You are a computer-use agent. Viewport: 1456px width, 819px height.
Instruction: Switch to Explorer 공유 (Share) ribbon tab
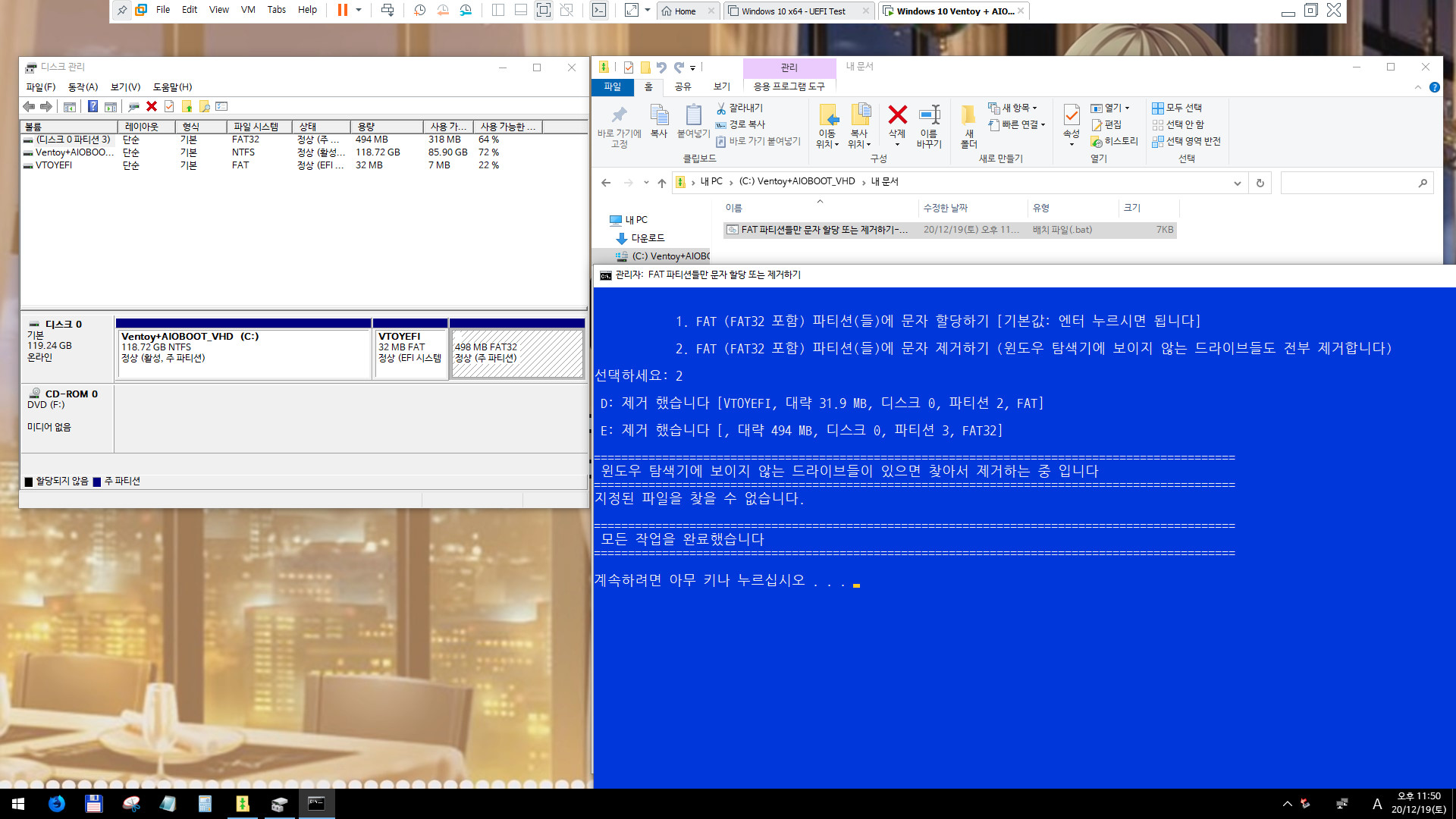(682, 87)
